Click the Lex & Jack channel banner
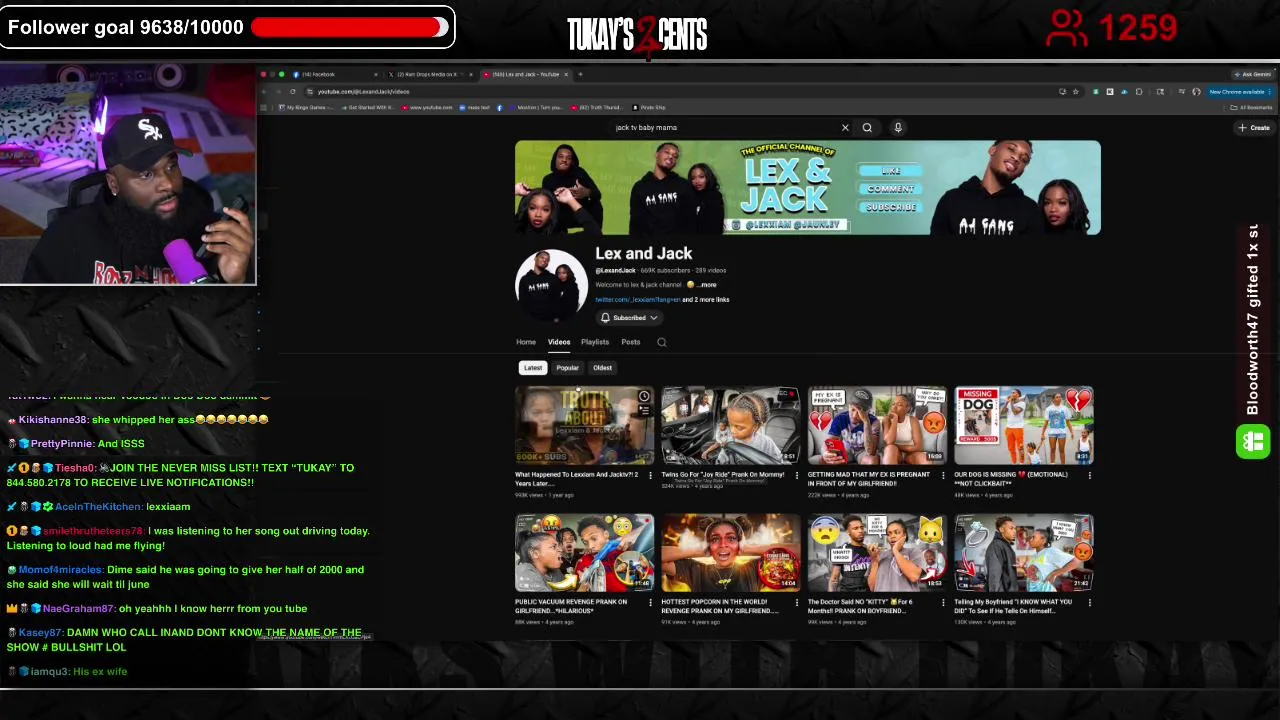Image resolution: width=1280 pixels, height=720 pixels. coord(808,188)
